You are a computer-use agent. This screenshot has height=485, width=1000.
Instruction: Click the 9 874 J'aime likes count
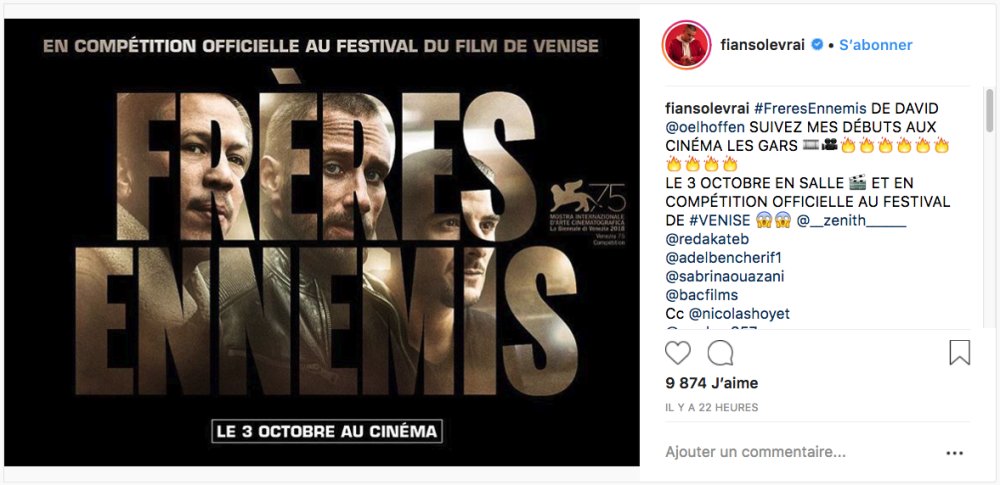coord(711,383)
